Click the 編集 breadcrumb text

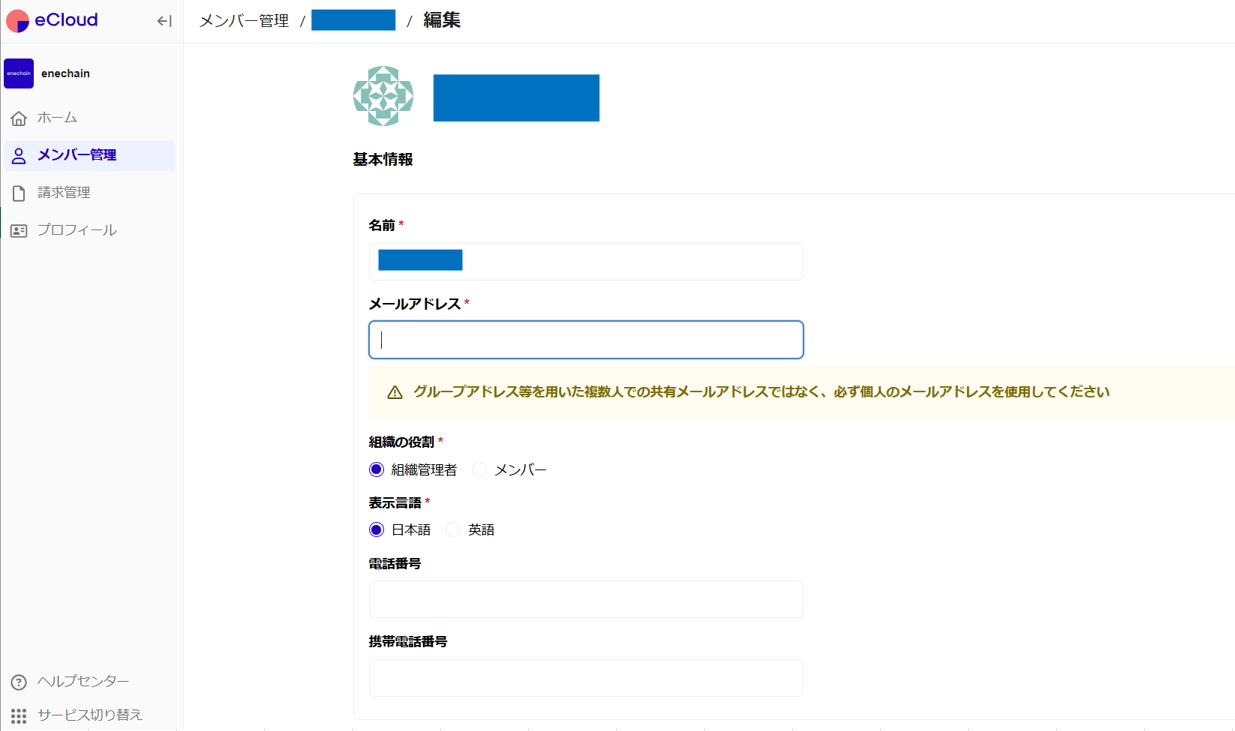click(x=442, y=20)
